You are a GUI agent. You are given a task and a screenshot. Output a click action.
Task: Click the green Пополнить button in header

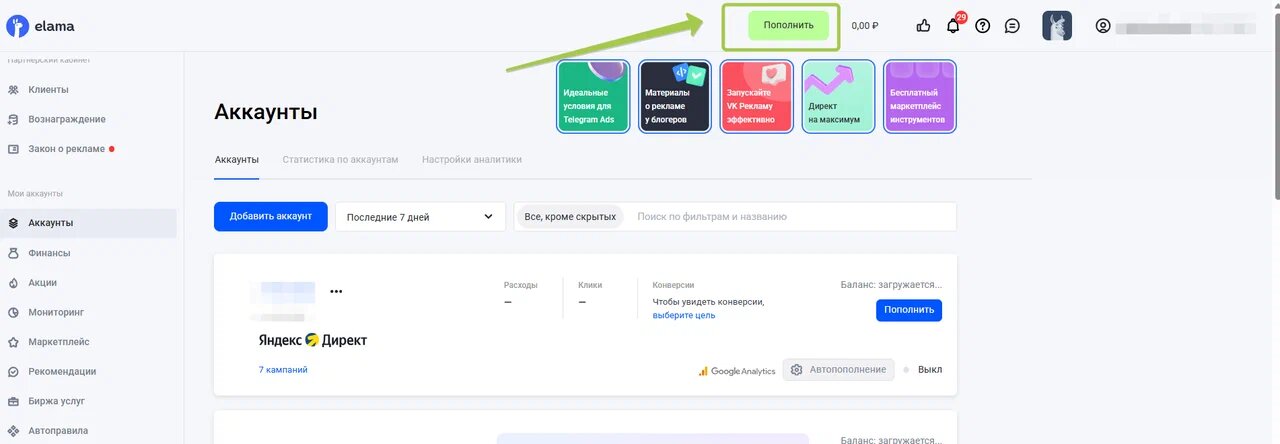pyautogui.click(x=788, y=26)
